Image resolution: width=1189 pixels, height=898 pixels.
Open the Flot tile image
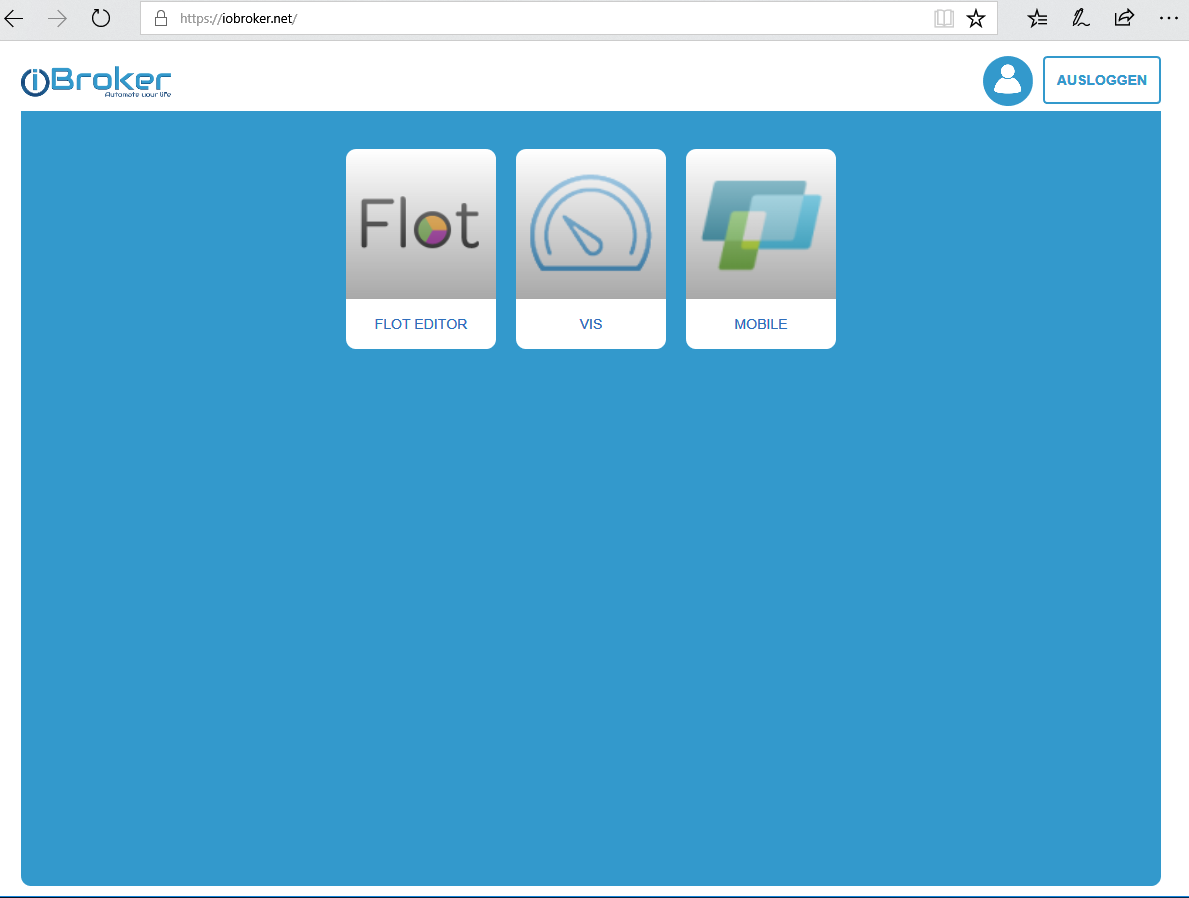tap(421, 224)
